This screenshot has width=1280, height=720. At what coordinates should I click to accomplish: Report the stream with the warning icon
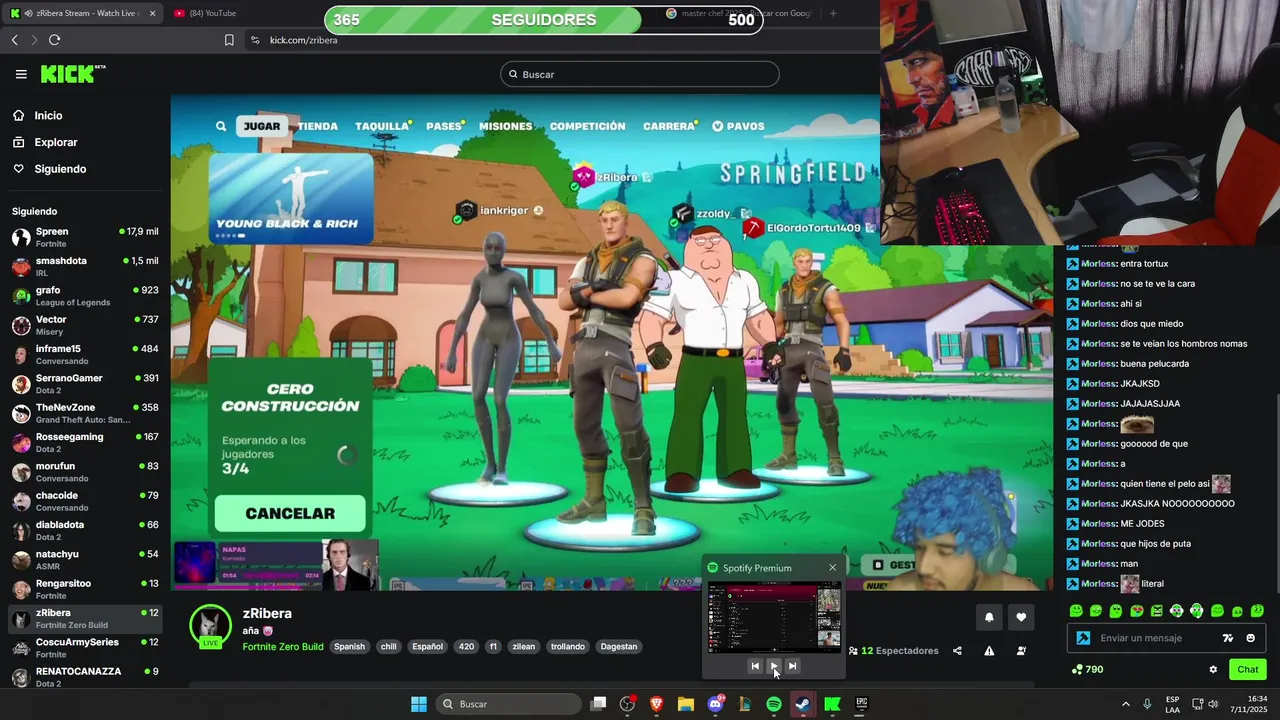tap(989, 651)
